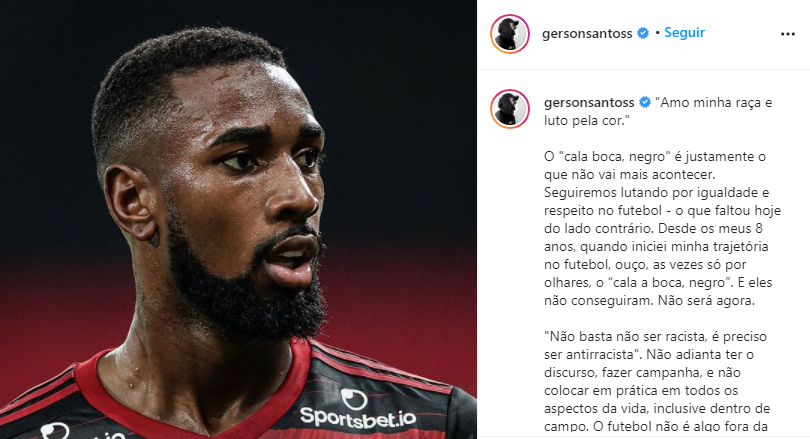The image size is (810, 439).
Task: Follow the account with the Seguir button
Action: (684, 33)
